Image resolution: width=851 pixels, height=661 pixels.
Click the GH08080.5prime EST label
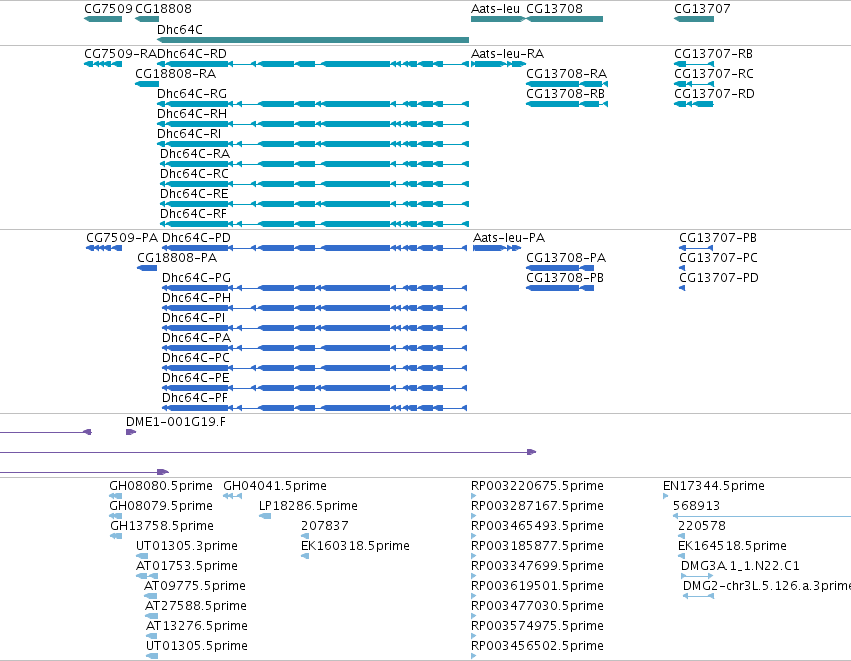161,486
